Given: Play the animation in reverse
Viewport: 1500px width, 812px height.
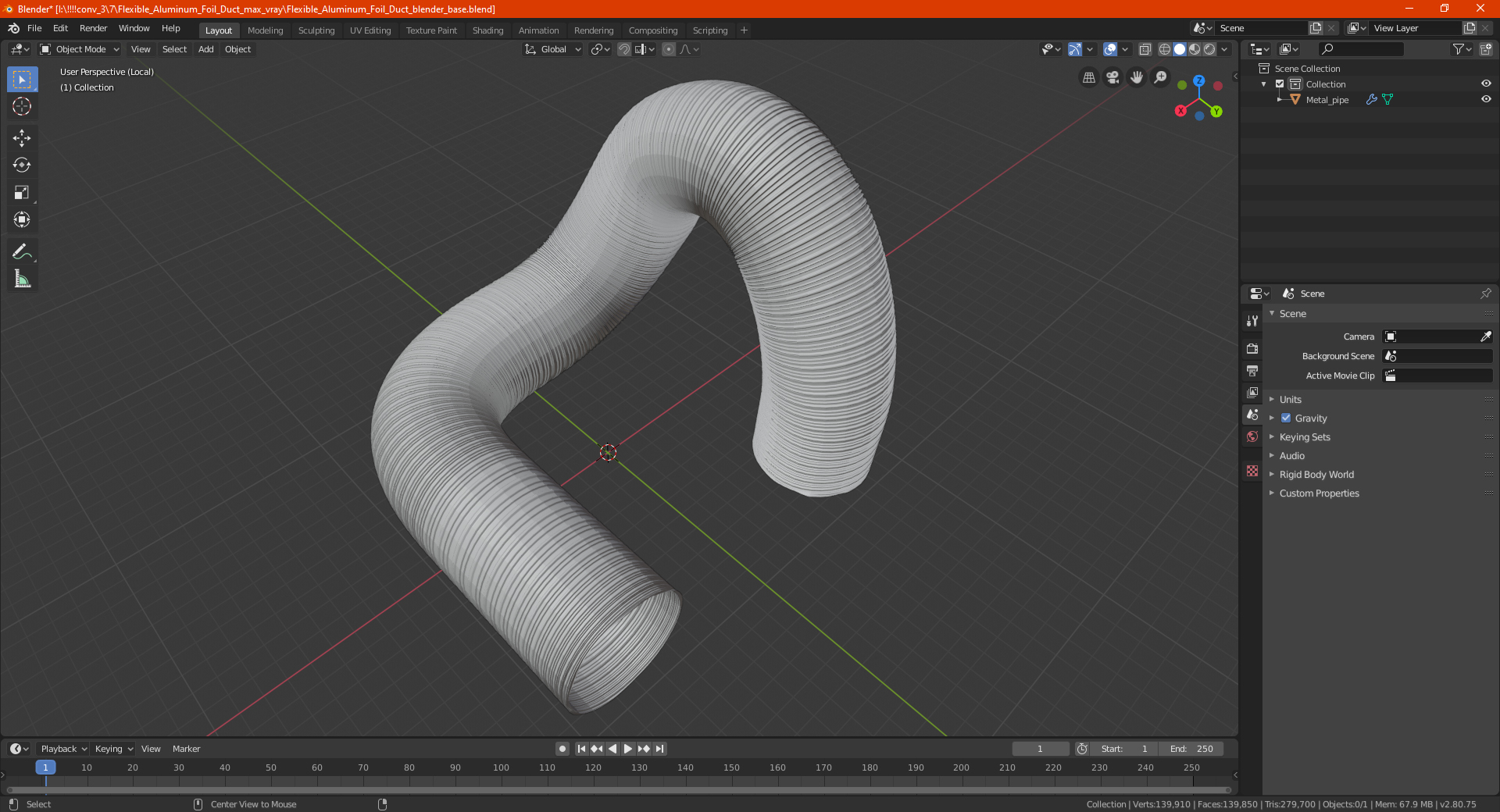Looking at the screenshot, I should pyautogui.click(x=612, y=749).
